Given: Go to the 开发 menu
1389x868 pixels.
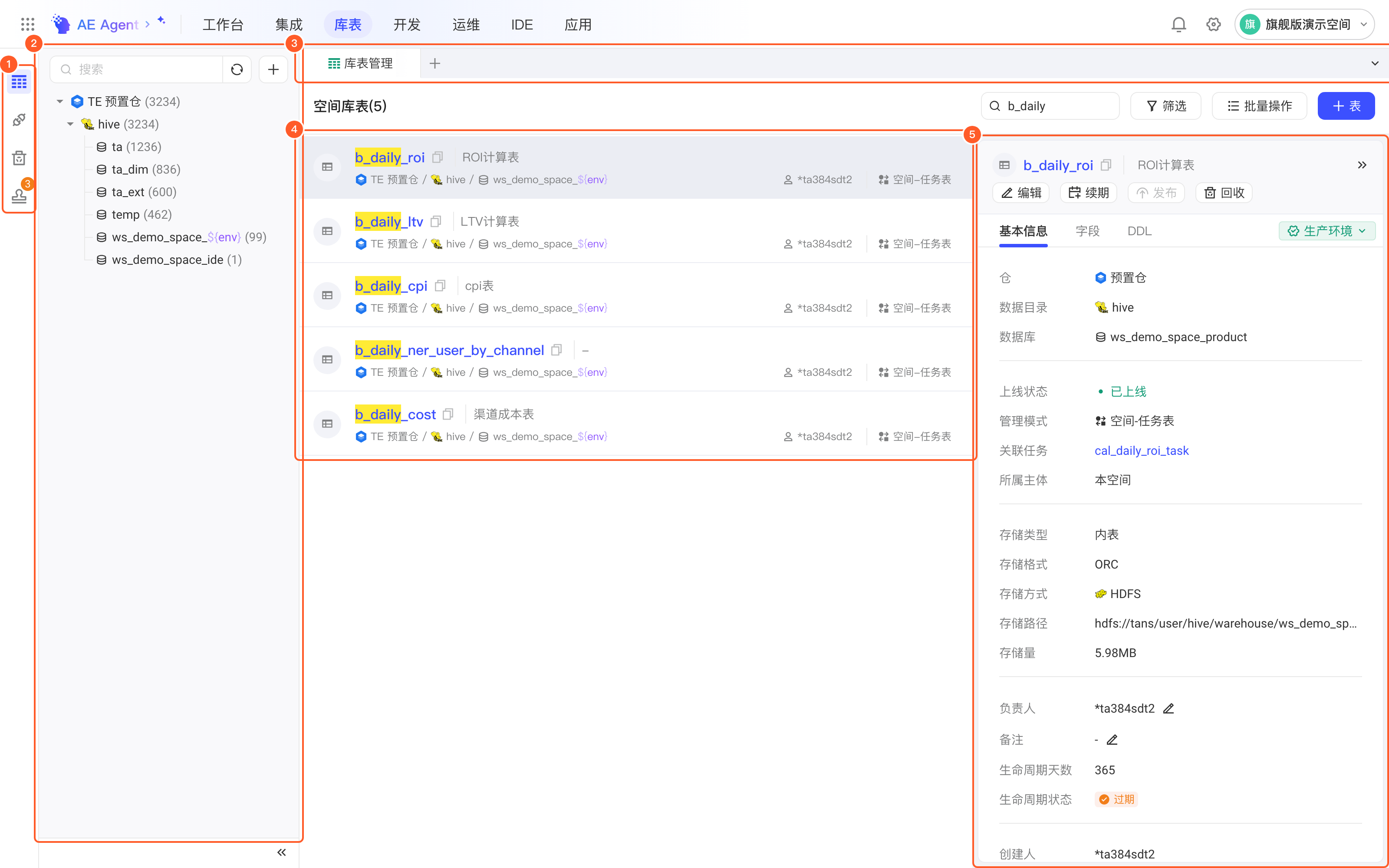Looking at the screenshot, I should click(x=407, y=24).
